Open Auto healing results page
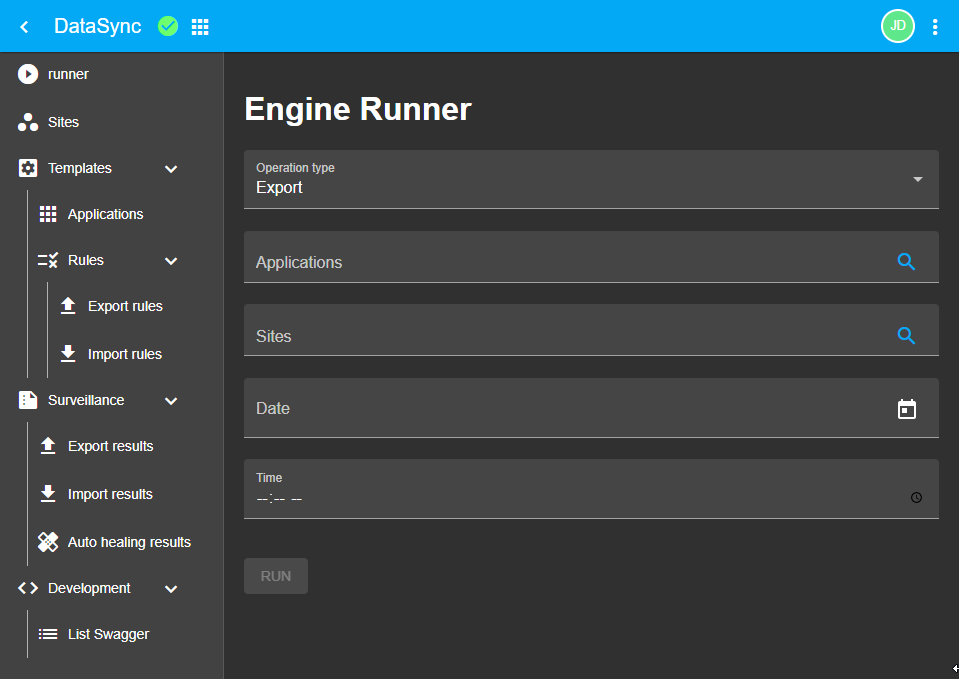 pos(129,542)
